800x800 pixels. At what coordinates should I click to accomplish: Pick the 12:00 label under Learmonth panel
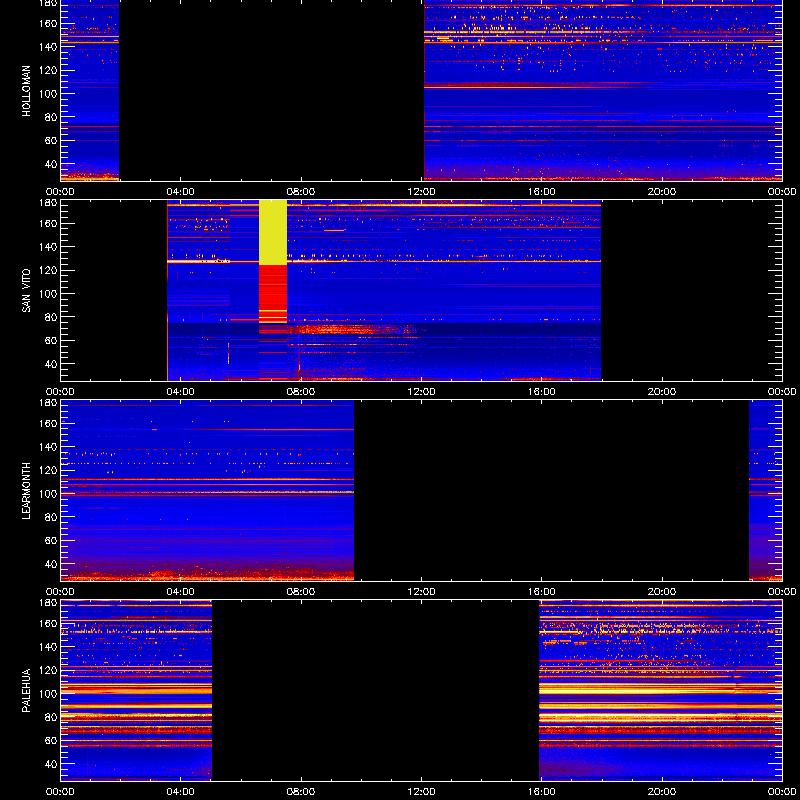pos(421,592)
